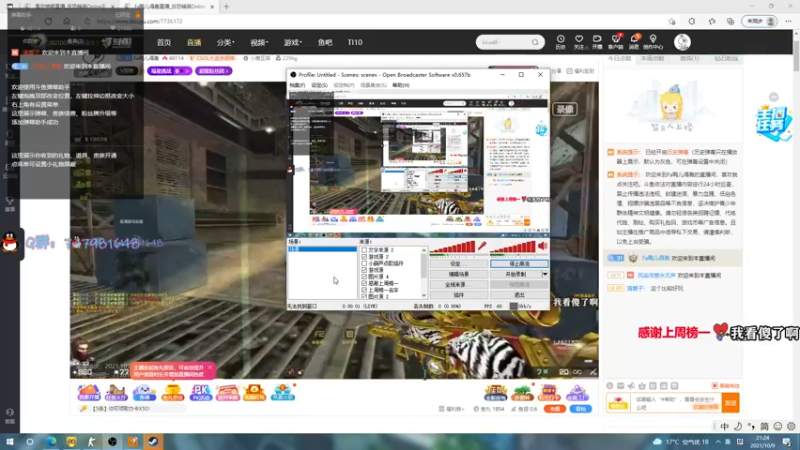Open the 帮助(H) menu in OBS
This screenshot has width=800, height=450.
coord(401,85)
